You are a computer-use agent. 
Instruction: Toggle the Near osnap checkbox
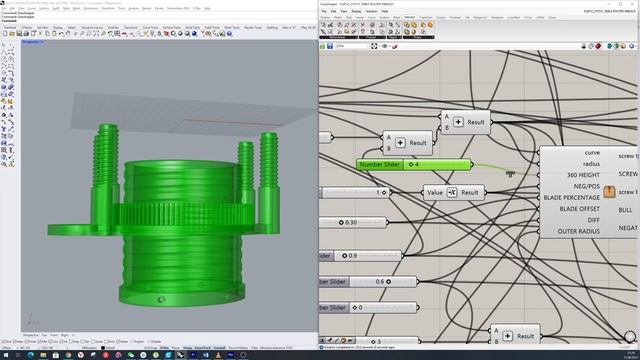[x=15, y=341]
